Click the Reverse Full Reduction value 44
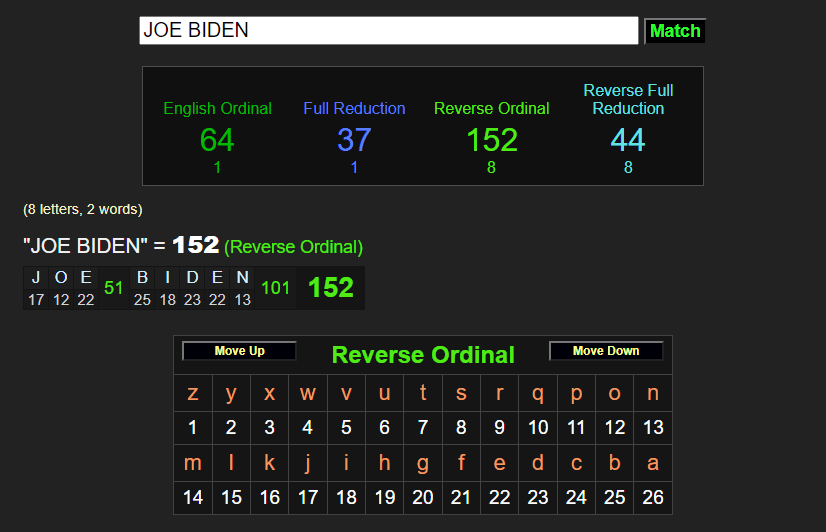The image size is (826, 532). (628, 140)
